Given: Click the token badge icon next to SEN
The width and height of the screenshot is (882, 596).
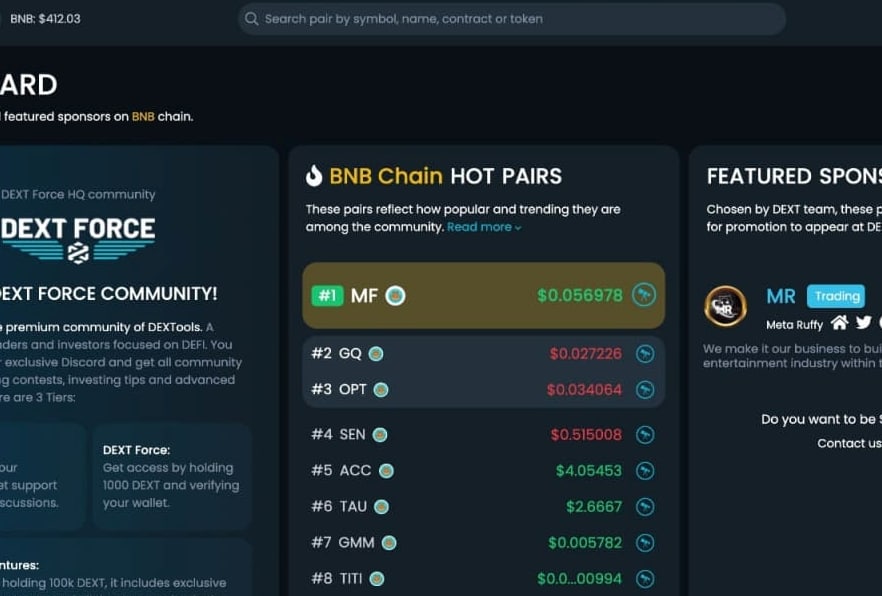Looking at the screenshot, I should pyautogui.click(x=380, y=435).
